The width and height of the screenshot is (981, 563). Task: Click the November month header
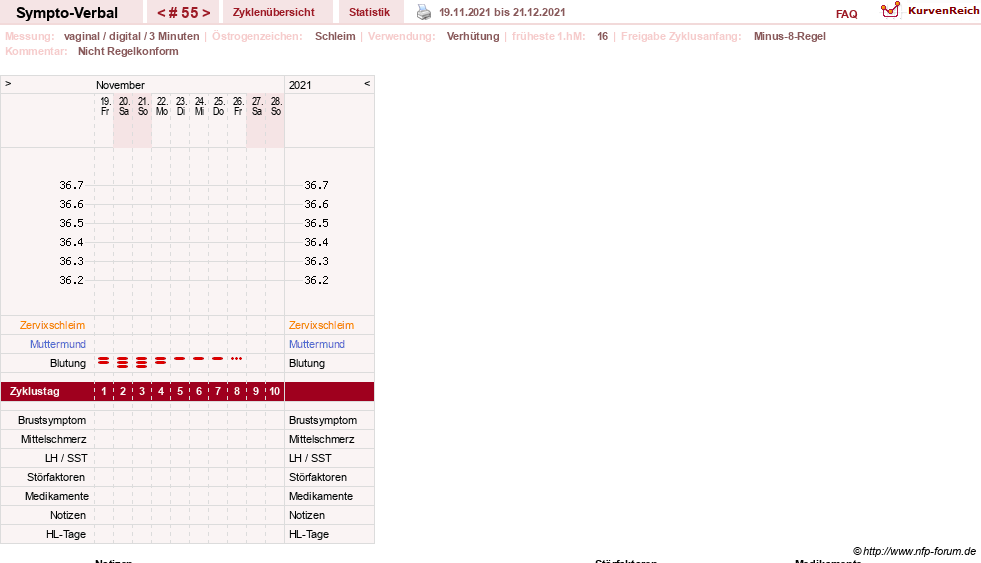[120, 85]
